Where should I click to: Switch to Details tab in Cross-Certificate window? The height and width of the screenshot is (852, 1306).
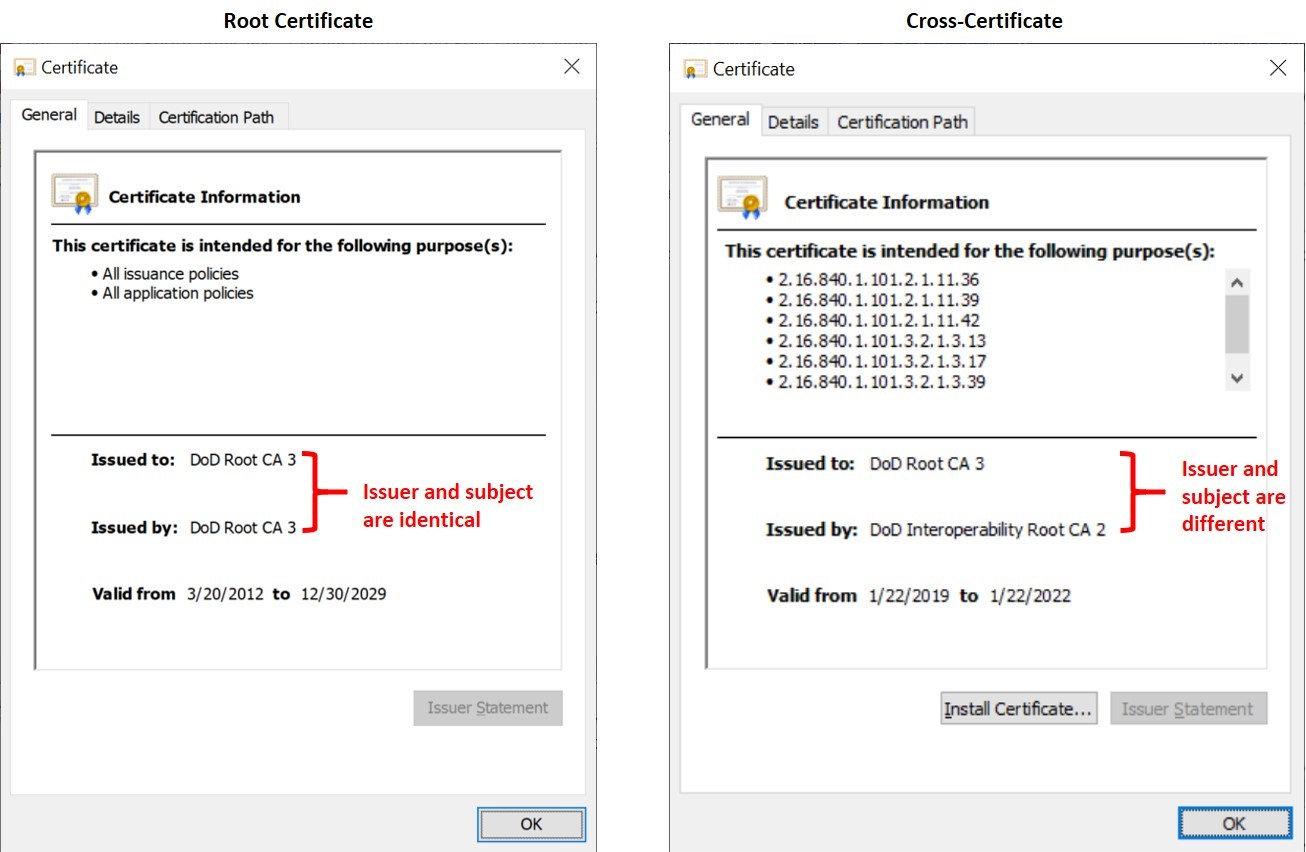point(793,122)
